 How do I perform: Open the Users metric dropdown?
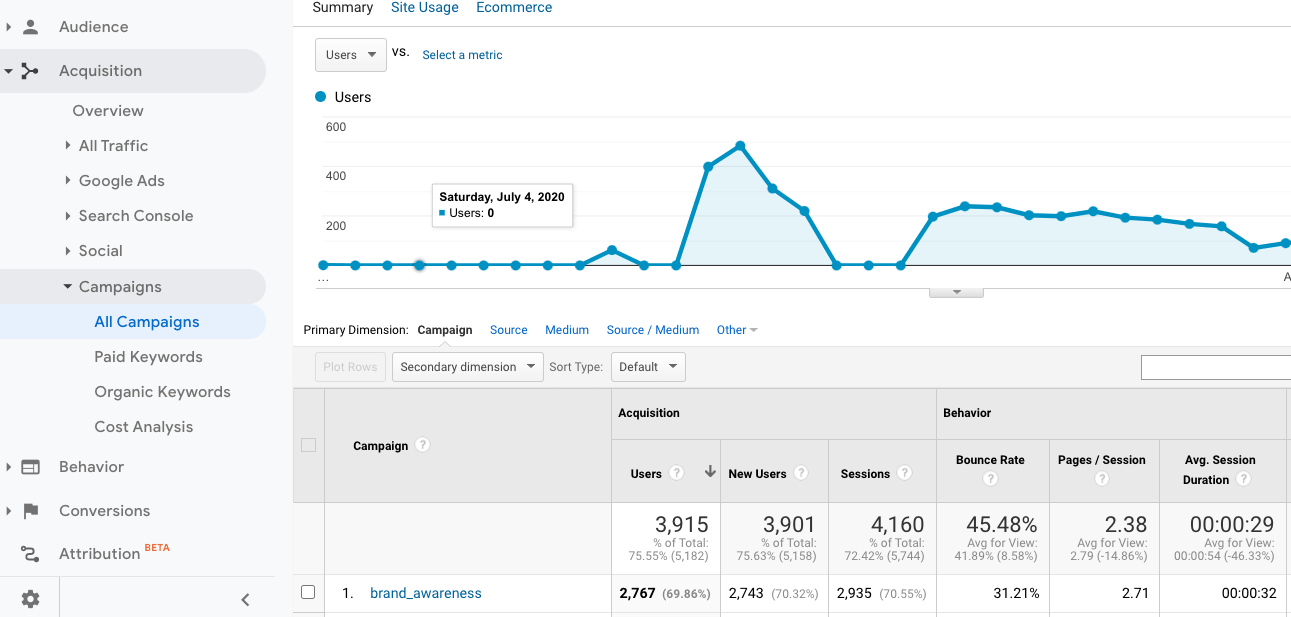pos(350,55)
